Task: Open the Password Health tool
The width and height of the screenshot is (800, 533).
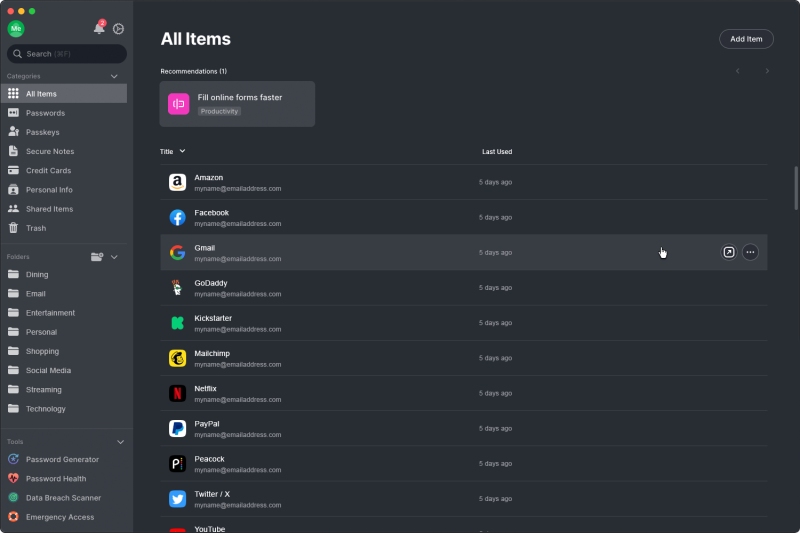Action: coord(64,478)
